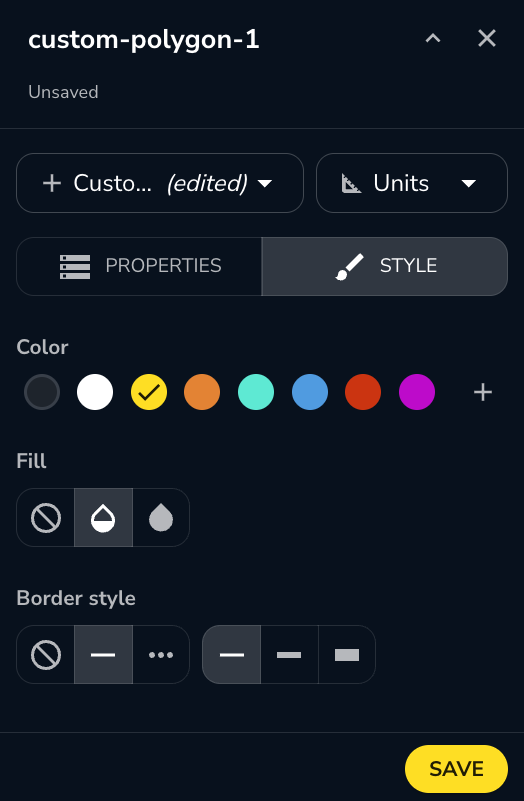
Task: Select the orange color swatch
Action: click(202, 392)
